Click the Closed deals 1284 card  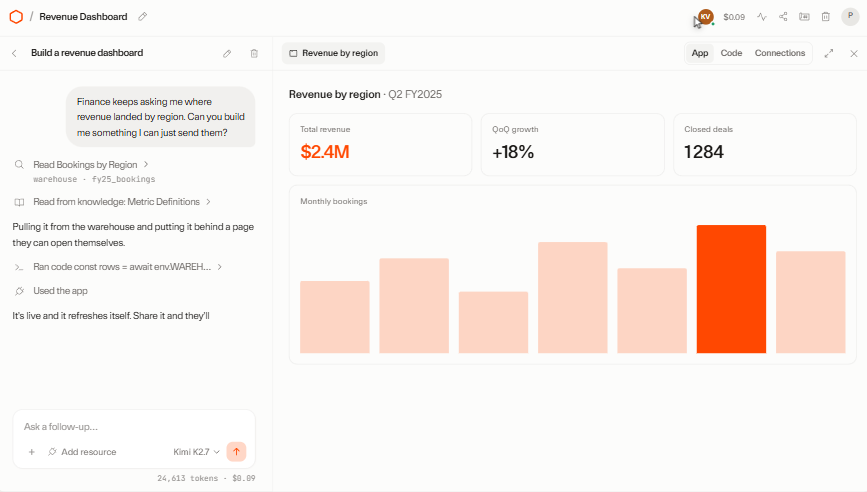pos(765,145)
